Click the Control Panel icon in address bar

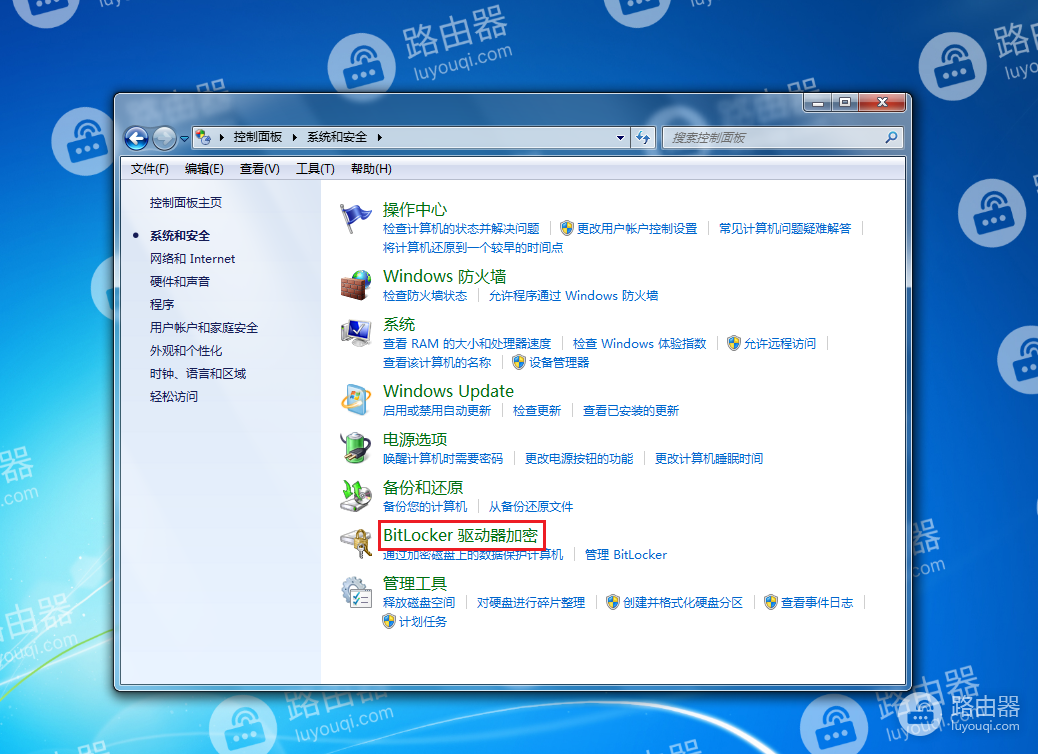[203, 137]
